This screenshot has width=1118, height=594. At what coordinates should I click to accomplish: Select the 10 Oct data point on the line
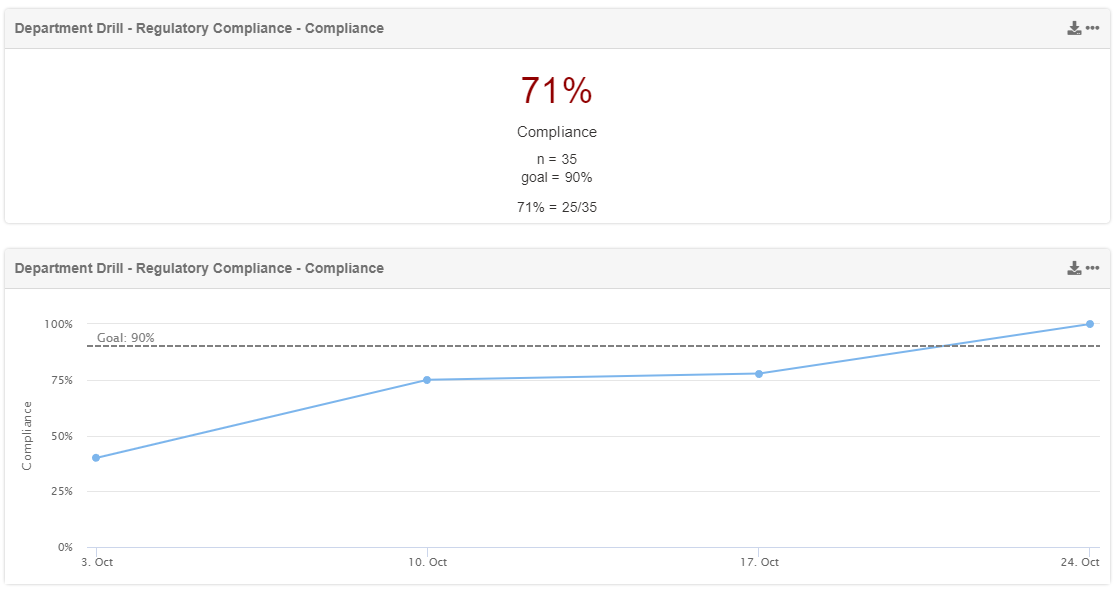[427, 380]
